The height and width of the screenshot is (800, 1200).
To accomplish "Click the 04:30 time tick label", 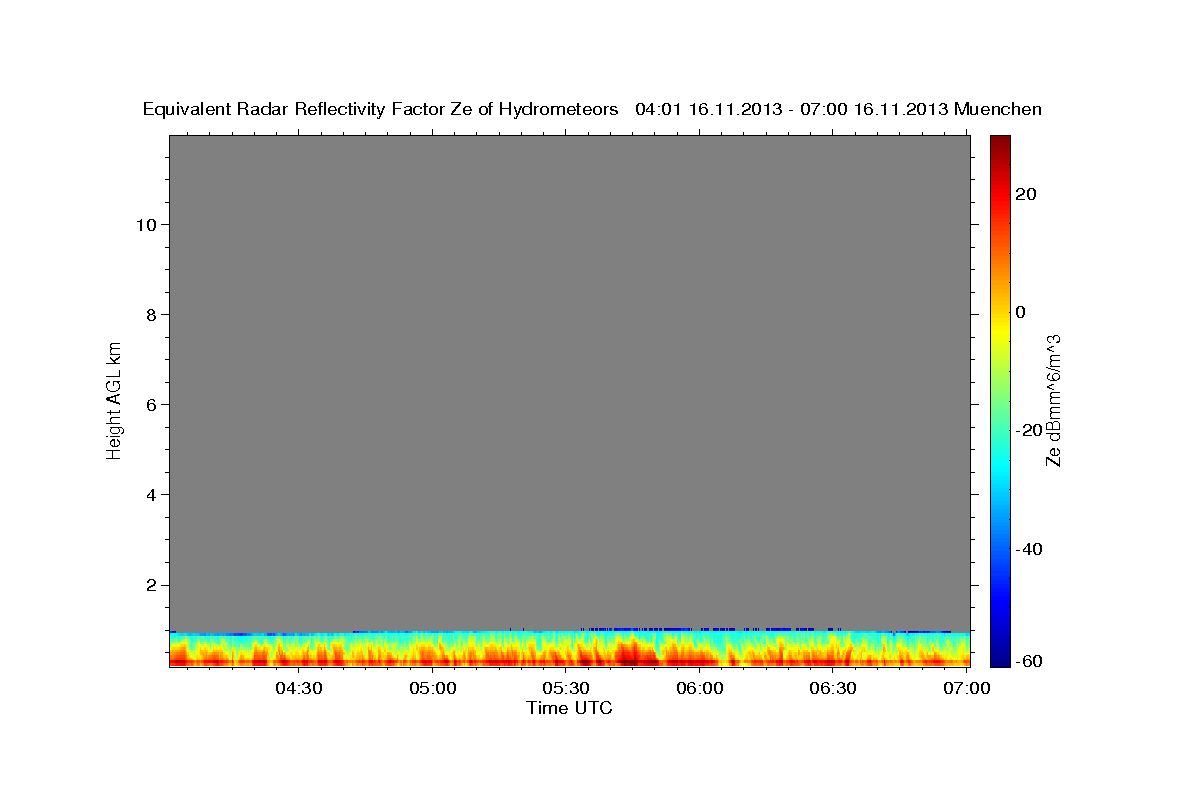I will click(298, 688).
